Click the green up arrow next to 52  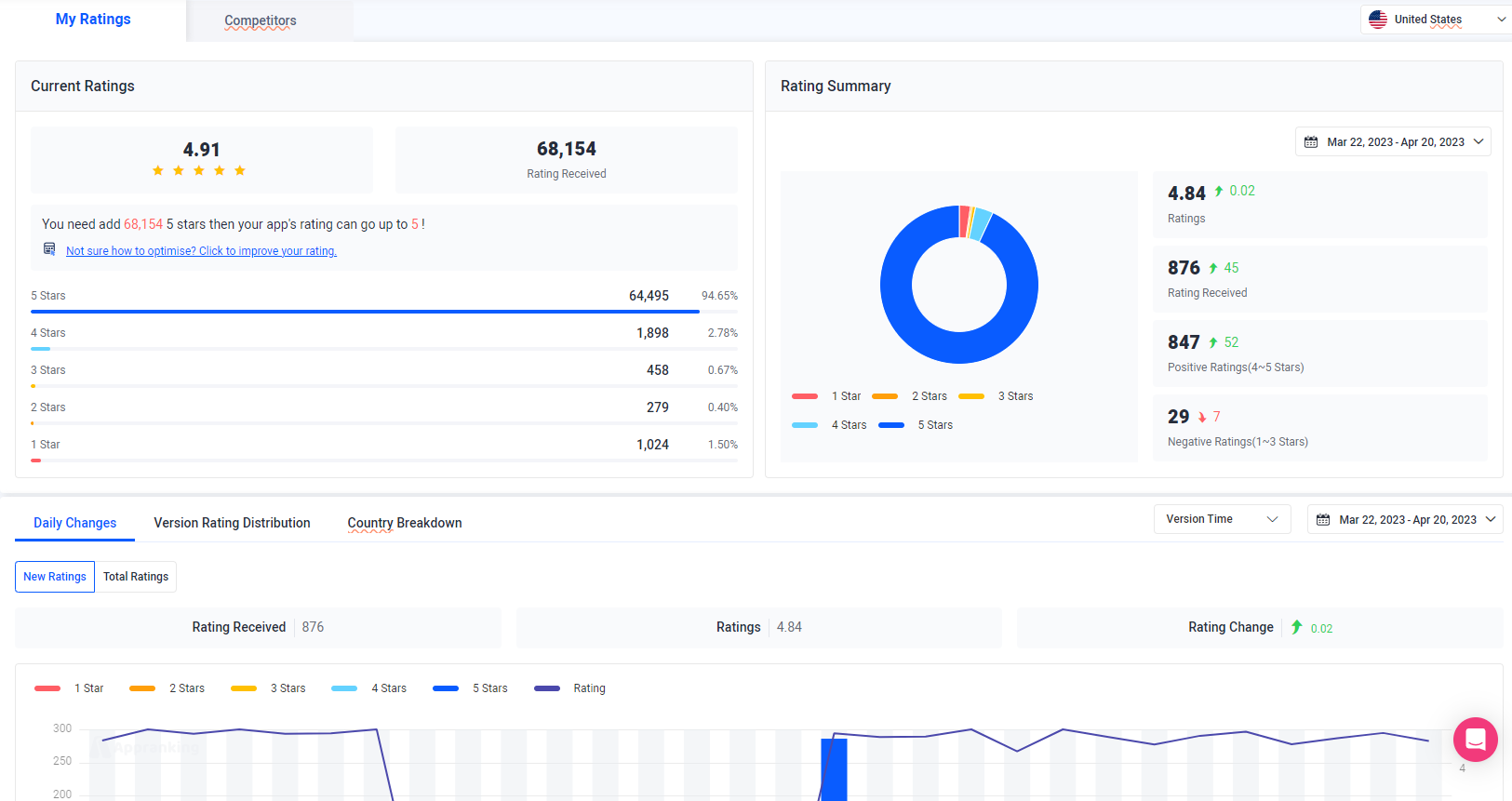point(1213,342)
